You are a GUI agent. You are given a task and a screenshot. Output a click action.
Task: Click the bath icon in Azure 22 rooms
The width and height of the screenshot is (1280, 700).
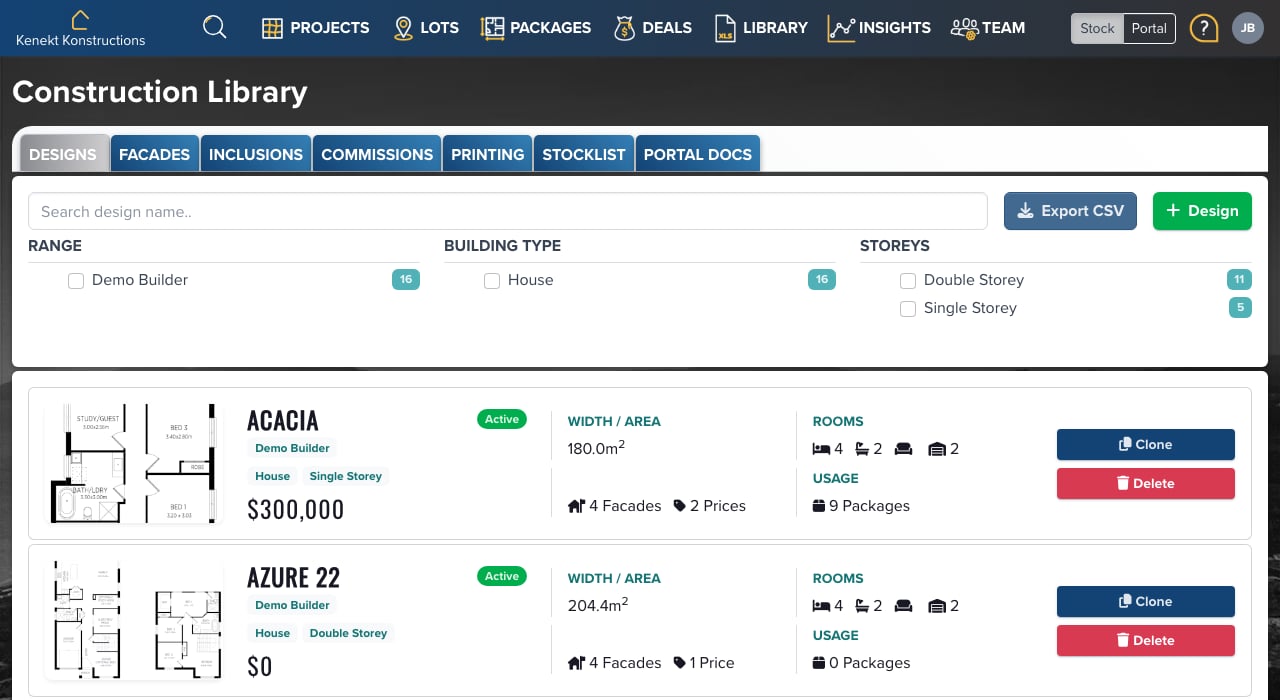pyautogui.click(x=862, y=606)
